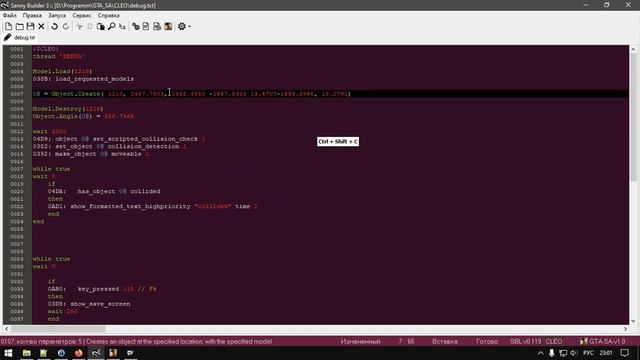Open the GTA SA taskbar icon
Screen dimensions: 640x360
point(113,353)
